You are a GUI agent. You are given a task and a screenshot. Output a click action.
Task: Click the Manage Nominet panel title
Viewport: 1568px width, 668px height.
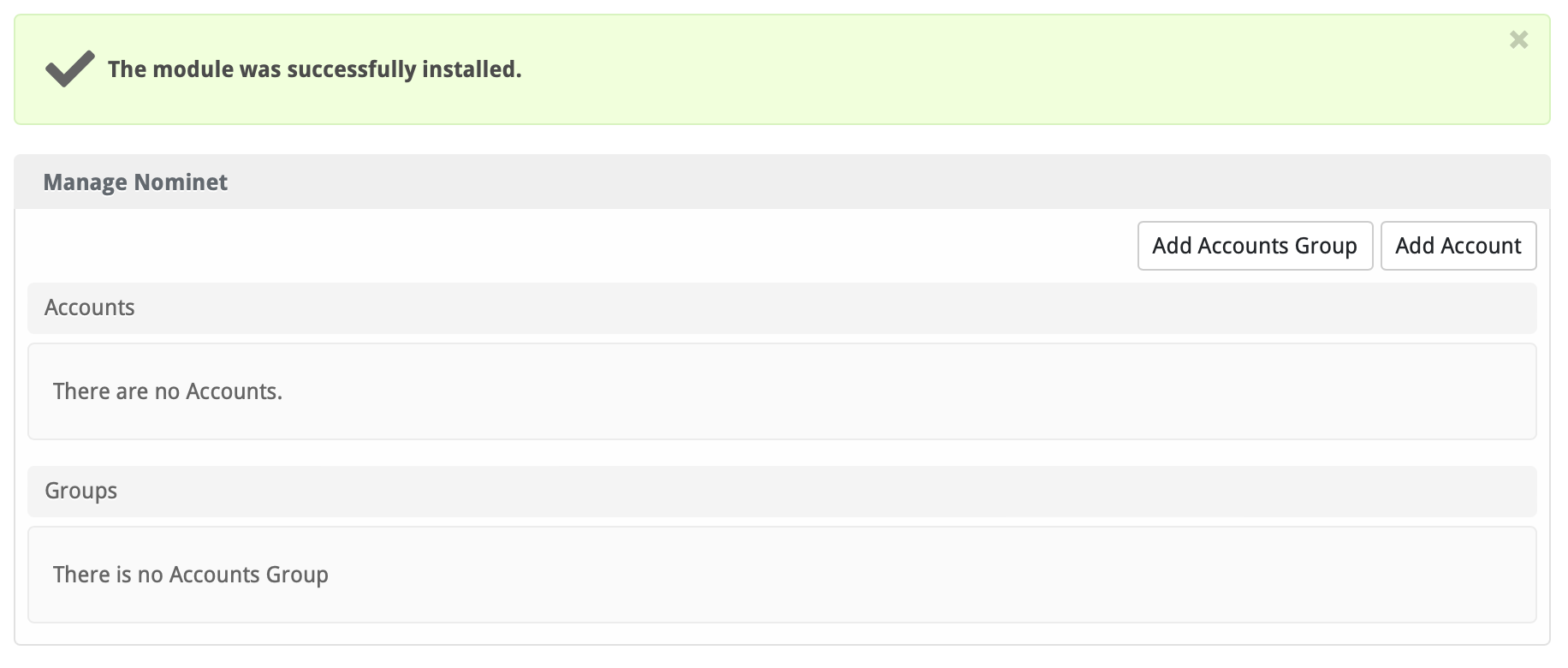(x=135, y=182)
